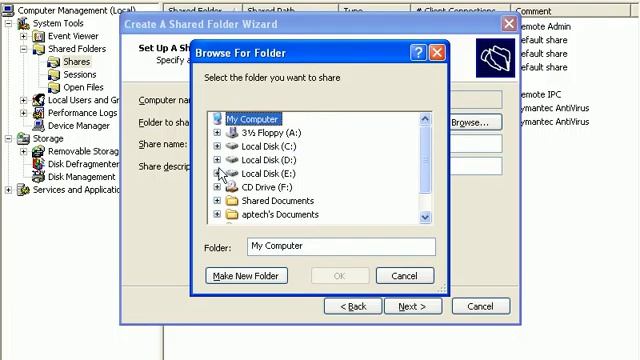640x360 pixels.
Task: Click the folder list scrollbar thumb
Action: (x=425, y=160)
